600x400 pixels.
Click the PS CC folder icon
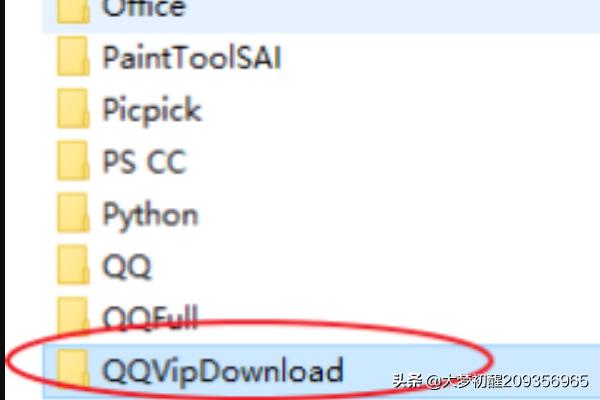(73, 161)
